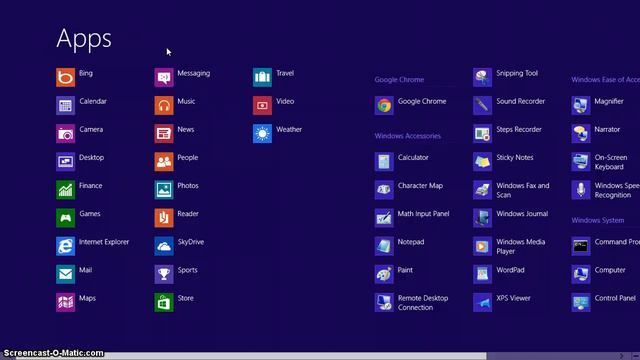Open the Travel app icon
Viewport: 640px width, 360px height.
coord(262,78)
